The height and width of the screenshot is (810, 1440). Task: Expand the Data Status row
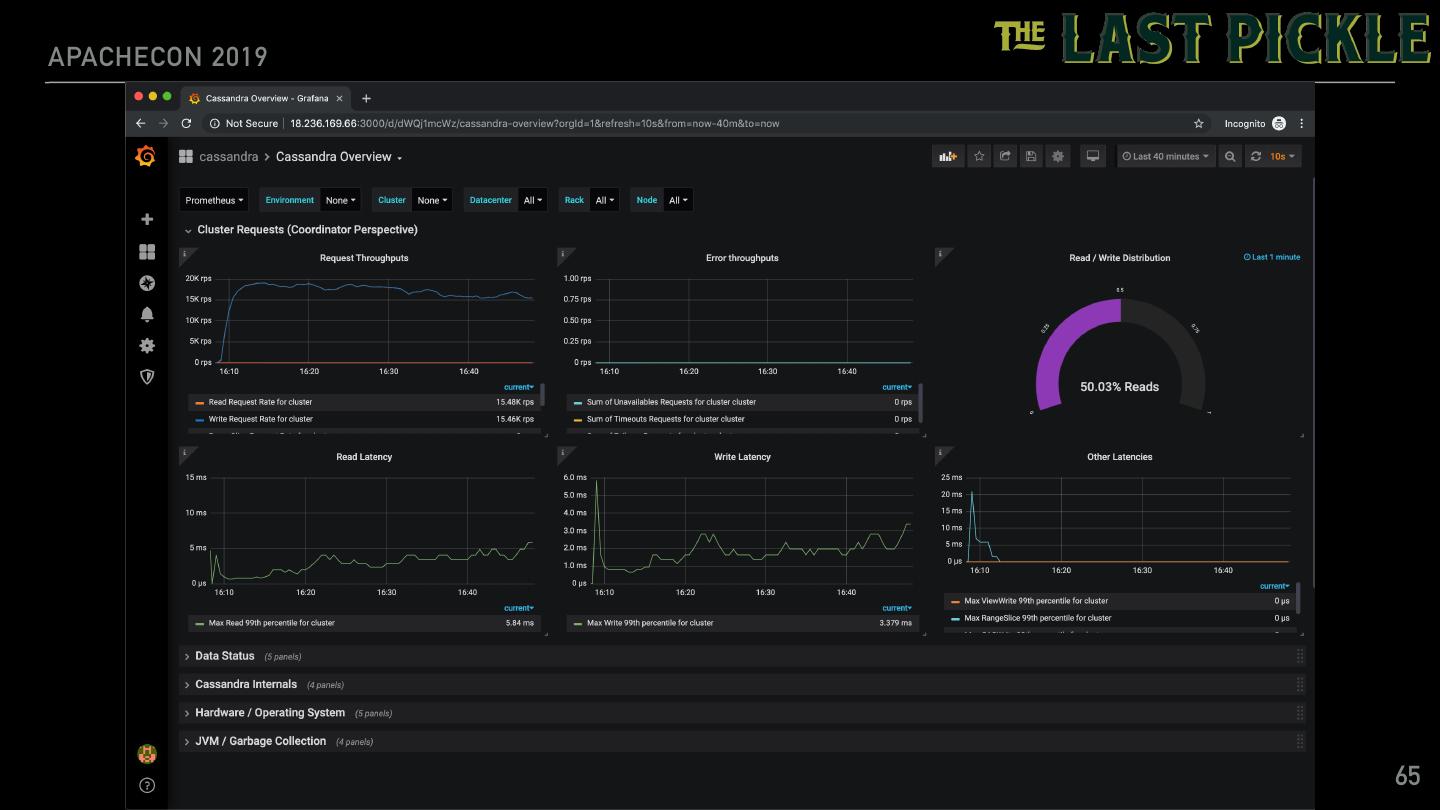coord(224,656)
